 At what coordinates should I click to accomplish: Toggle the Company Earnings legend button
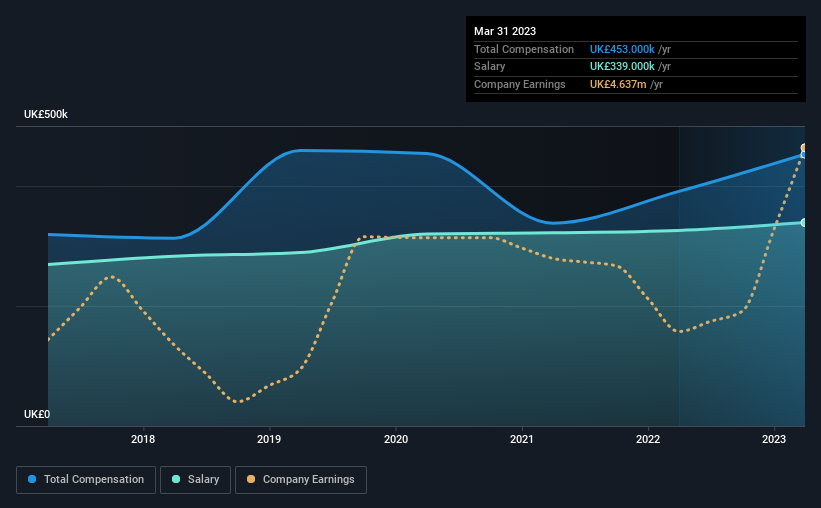[x=301, y=480]
